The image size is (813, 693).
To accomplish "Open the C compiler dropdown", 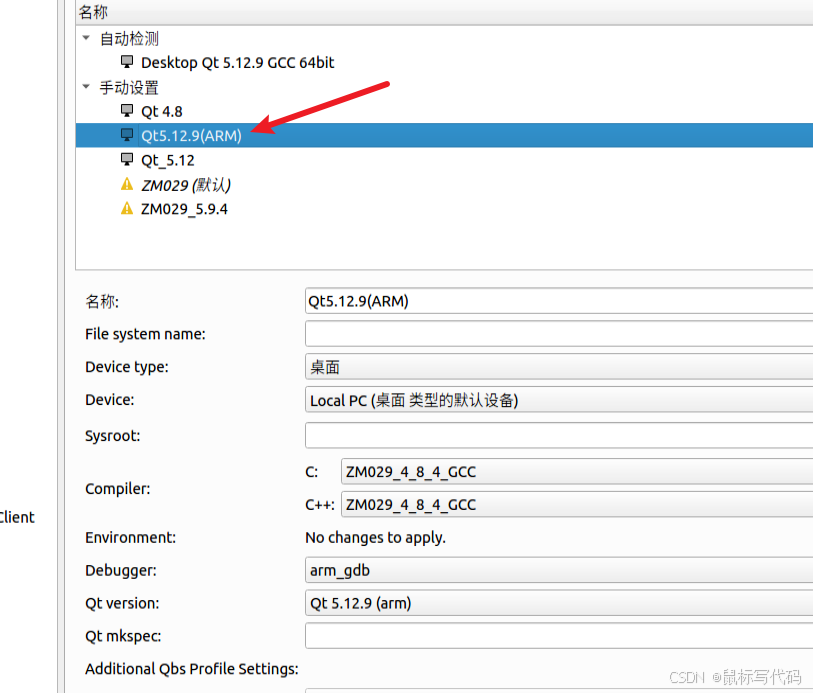I will [x=577, y=472].
